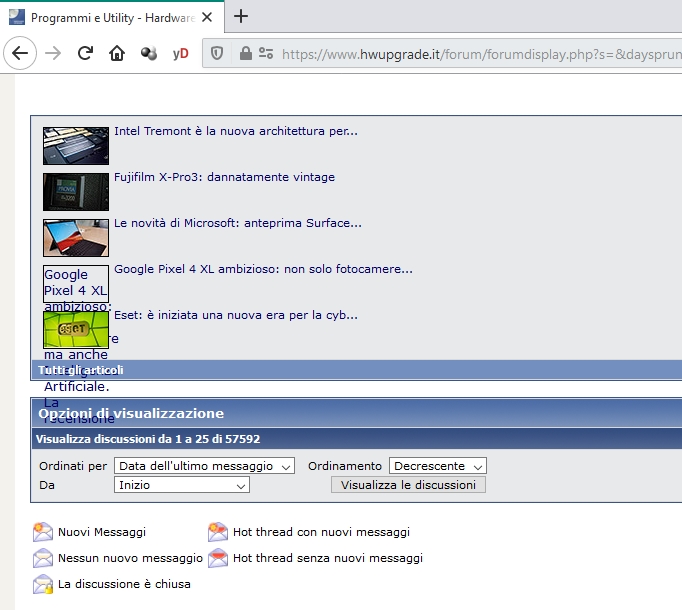Open the Tutti gli articoli link
682x610 pixels.
tap(80, 370)
